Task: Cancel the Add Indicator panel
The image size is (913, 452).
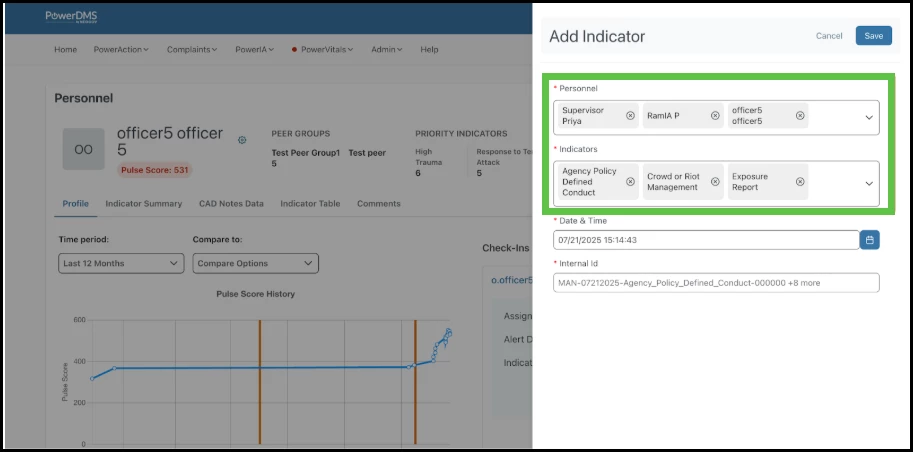Action: point(829,36)
